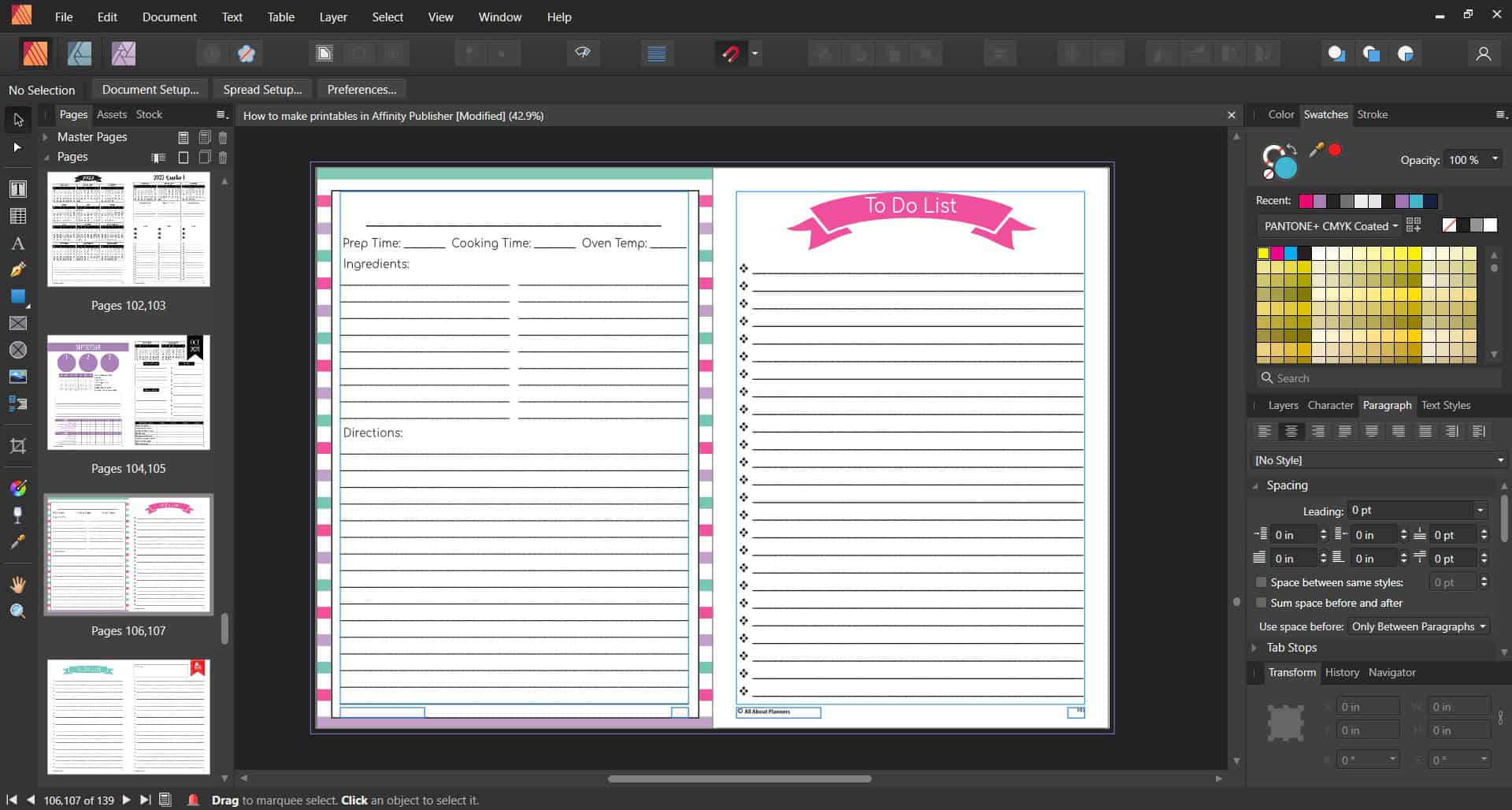Open the Layer menu
This screenshot has height=810, width=1512.
(x=333, y=17)
